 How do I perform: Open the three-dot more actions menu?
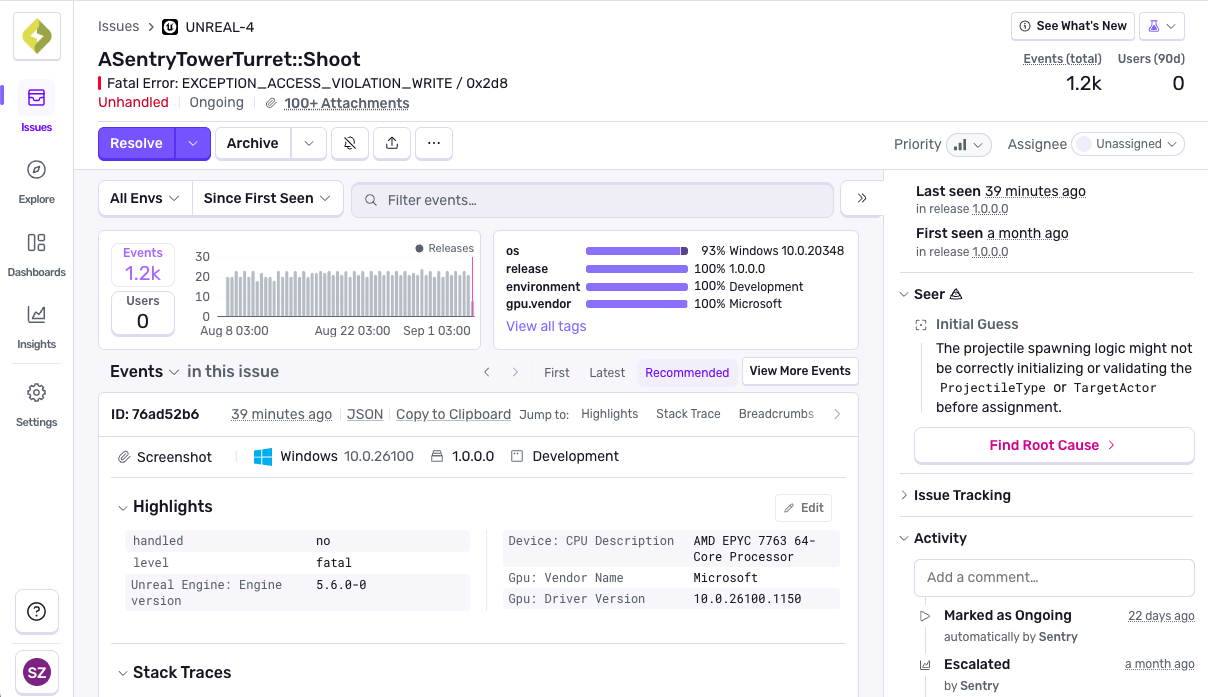coord(434,143)
